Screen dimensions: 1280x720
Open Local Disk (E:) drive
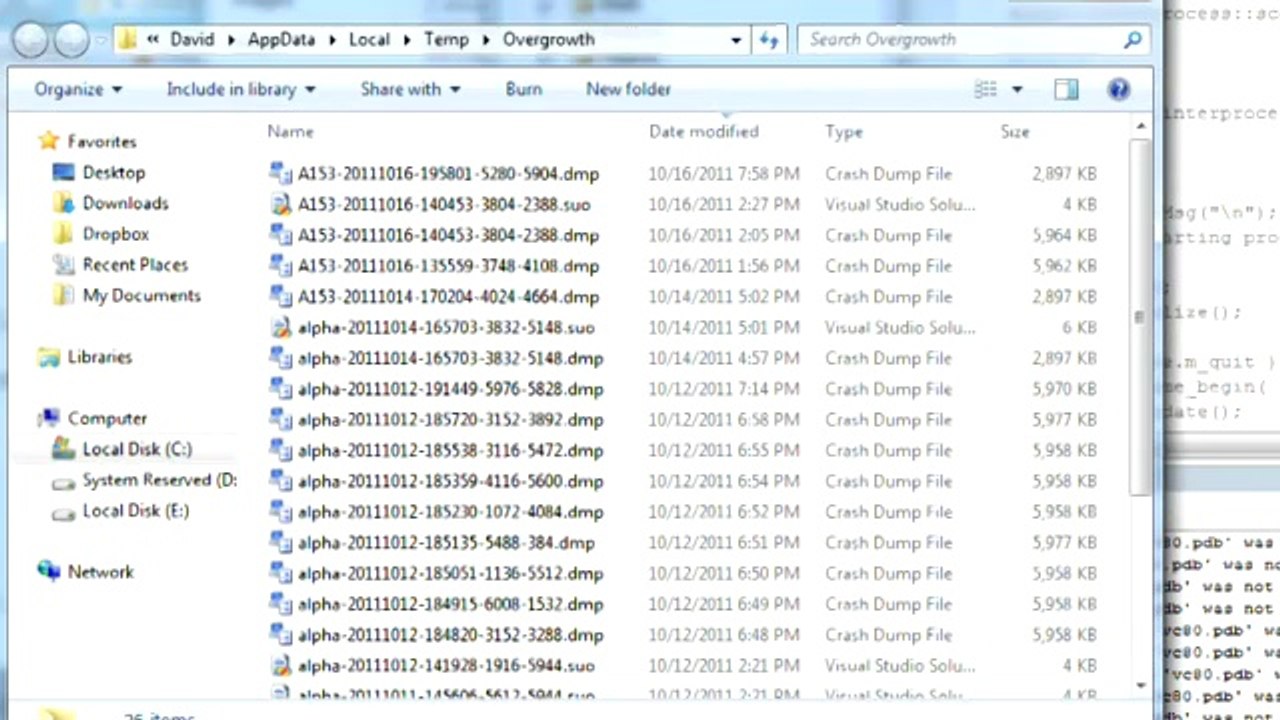click(x=135, y=511)
